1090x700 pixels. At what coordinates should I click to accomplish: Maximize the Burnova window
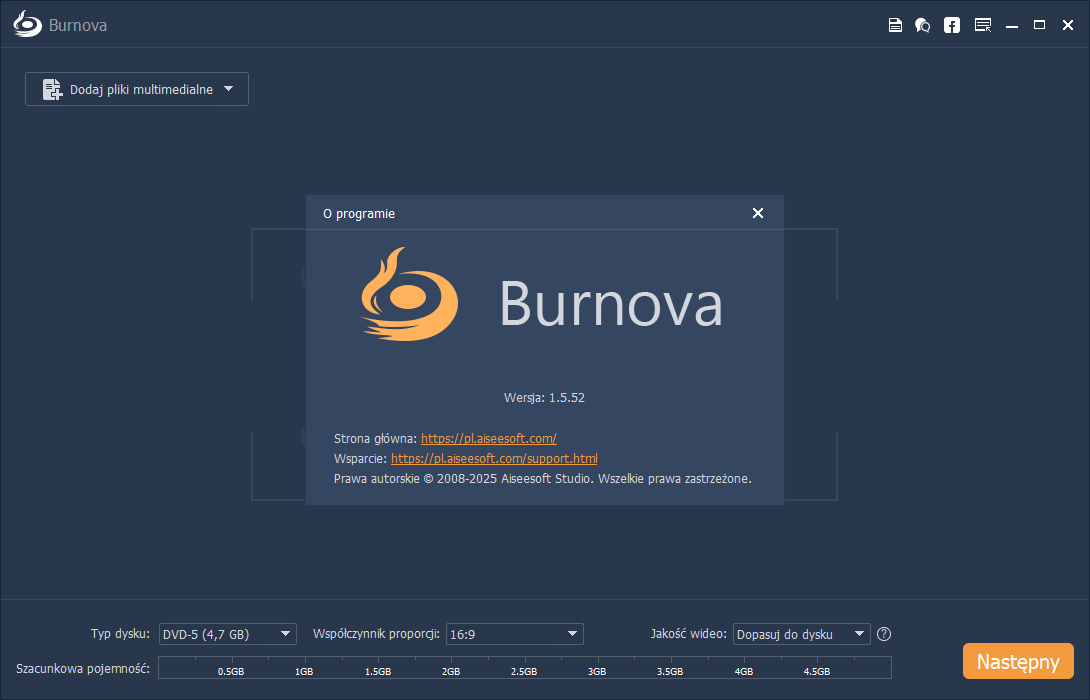(x=1039, y=25)
